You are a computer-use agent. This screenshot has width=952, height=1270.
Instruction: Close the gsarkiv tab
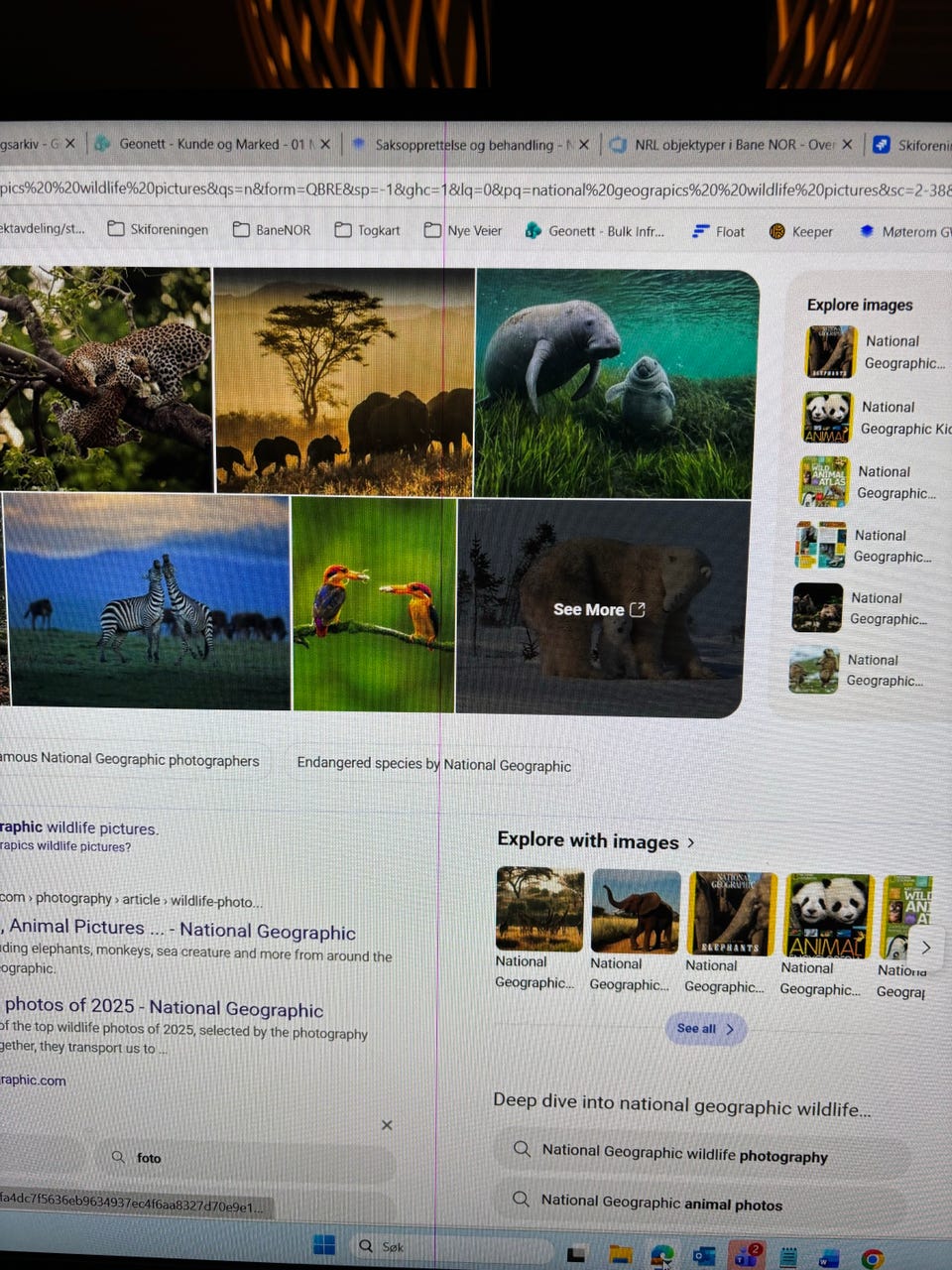70,144
